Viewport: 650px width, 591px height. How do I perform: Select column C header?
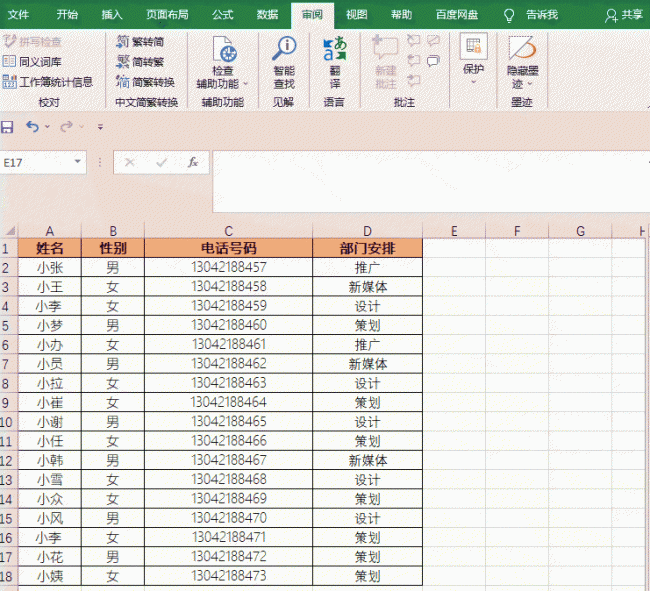point(228,231)
